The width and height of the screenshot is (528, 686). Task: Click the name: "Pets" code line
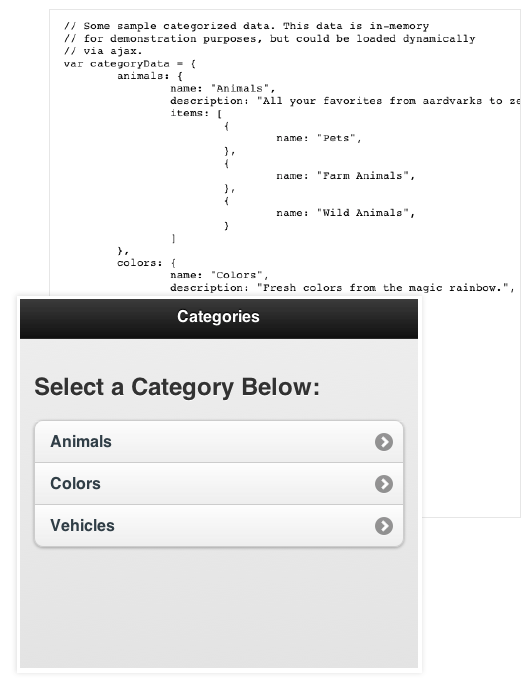click(x=319, y=138)
